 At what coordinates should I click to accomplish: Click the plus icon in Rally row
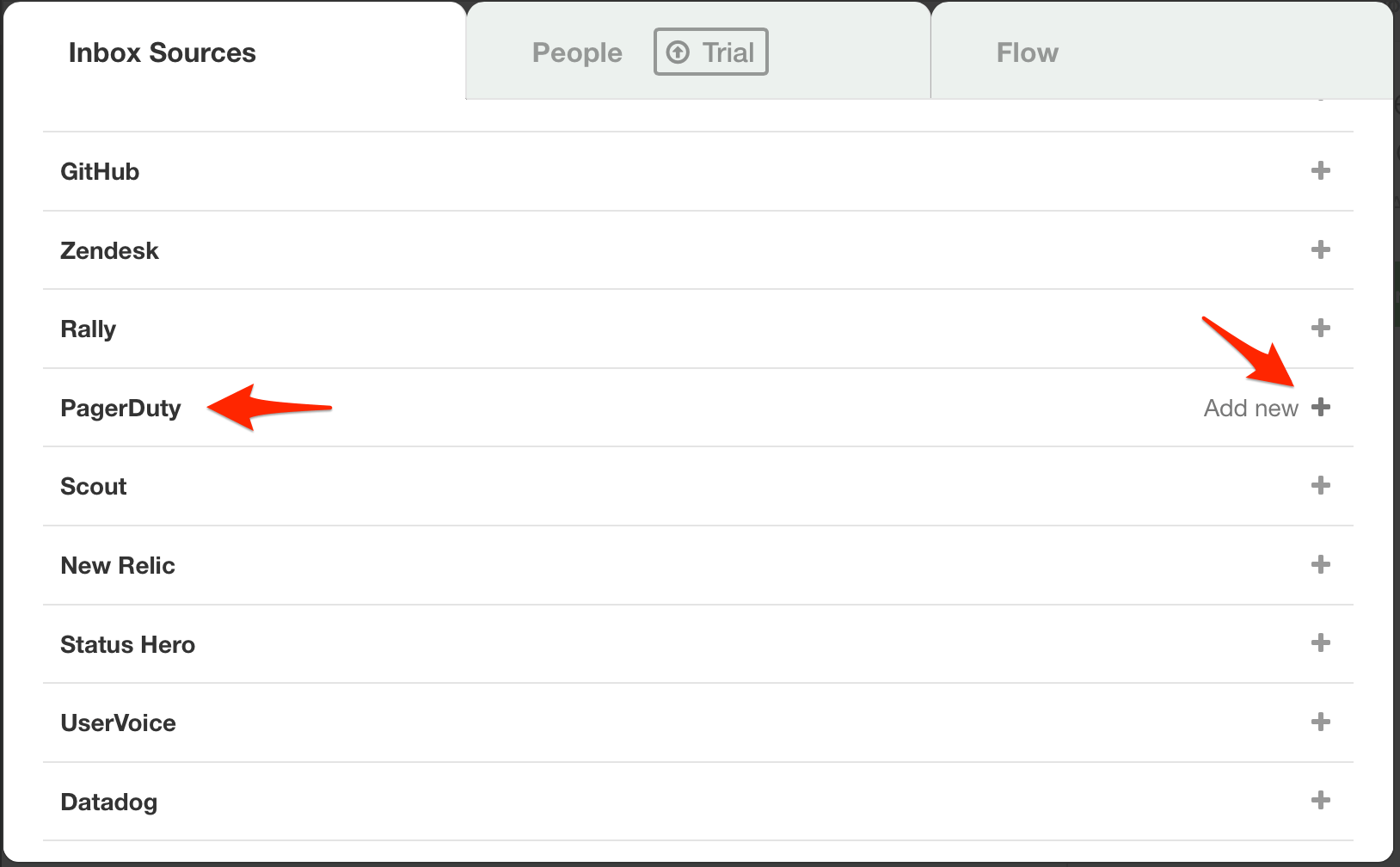pos(1320,328)
